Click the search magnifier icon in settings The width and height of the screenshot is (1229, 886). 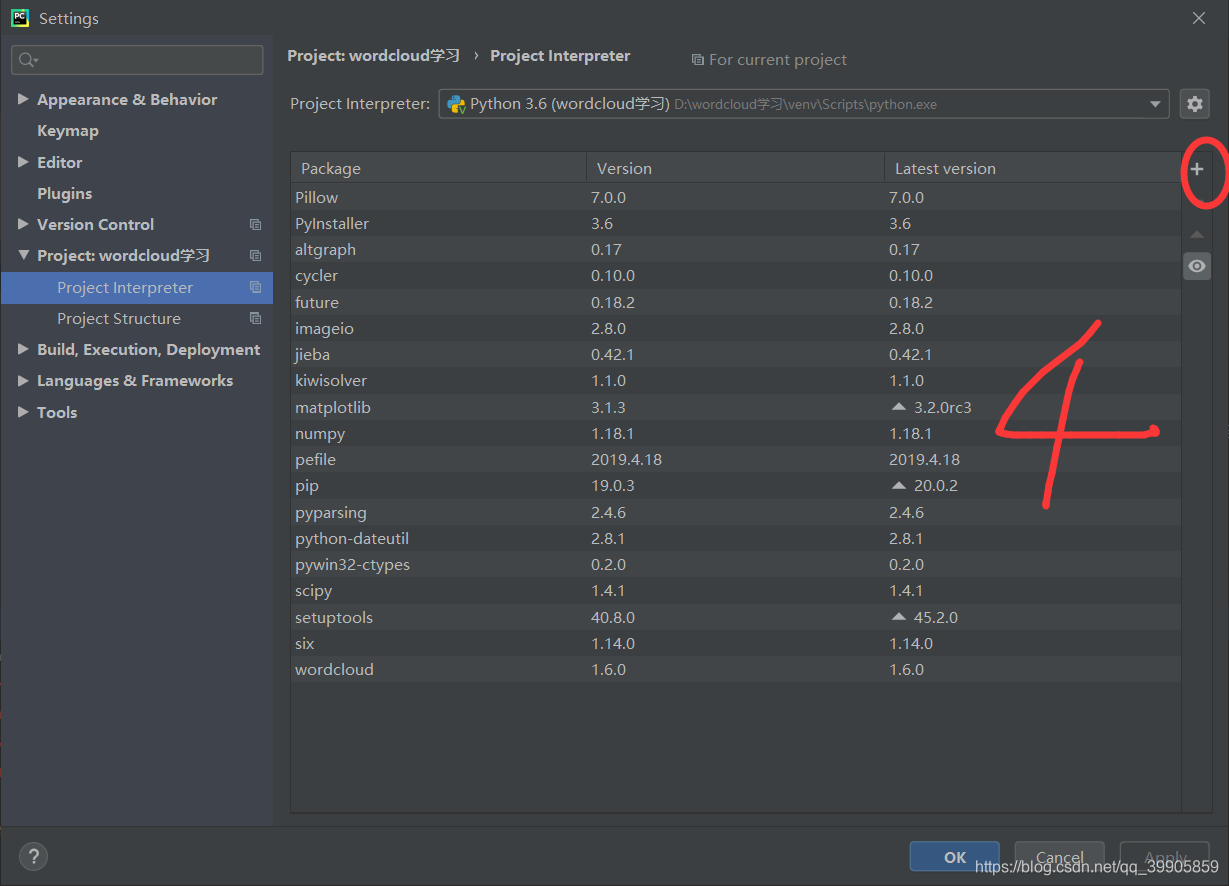28,60
